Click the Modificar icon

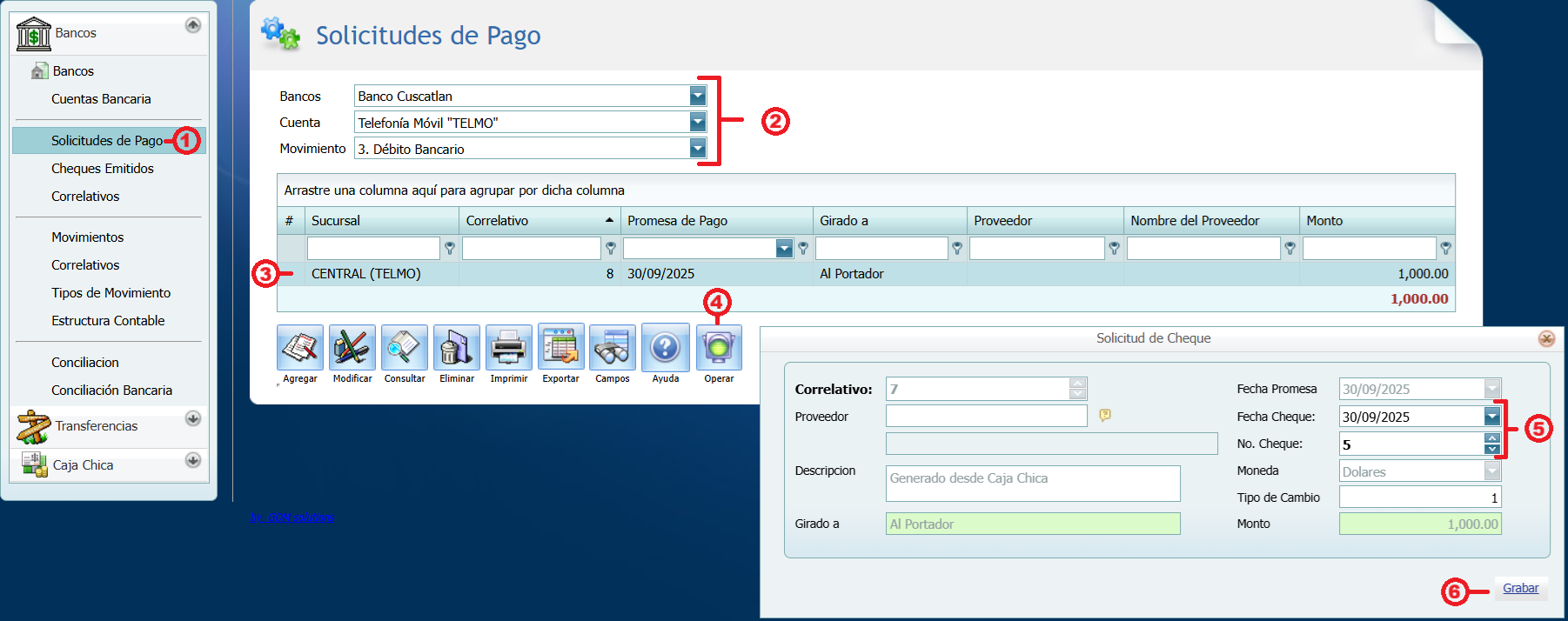point(352,348)
